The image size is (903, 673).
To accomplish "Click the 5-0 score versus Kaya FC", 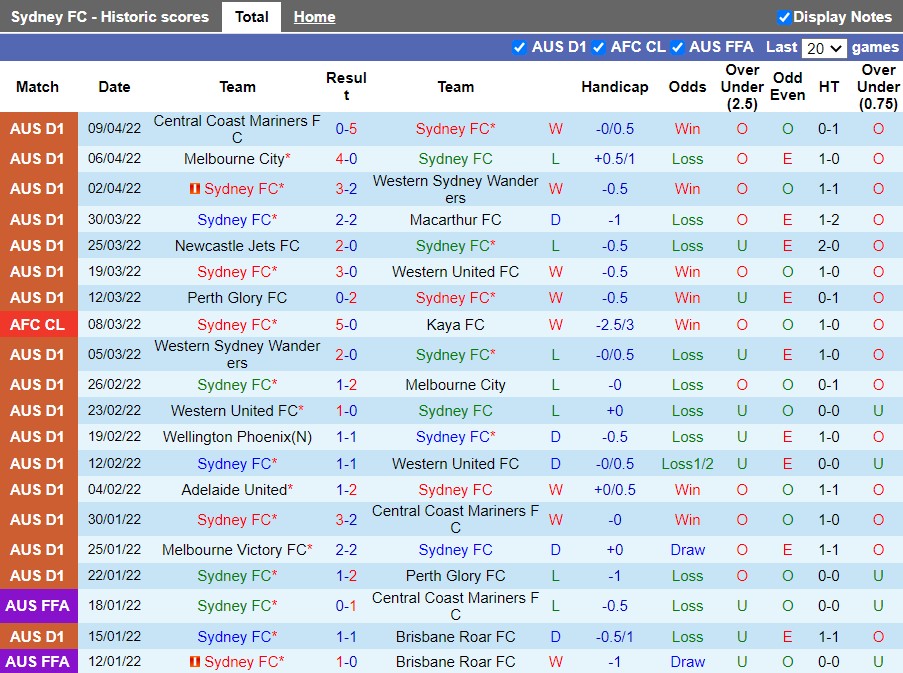I will pos(346,324).
